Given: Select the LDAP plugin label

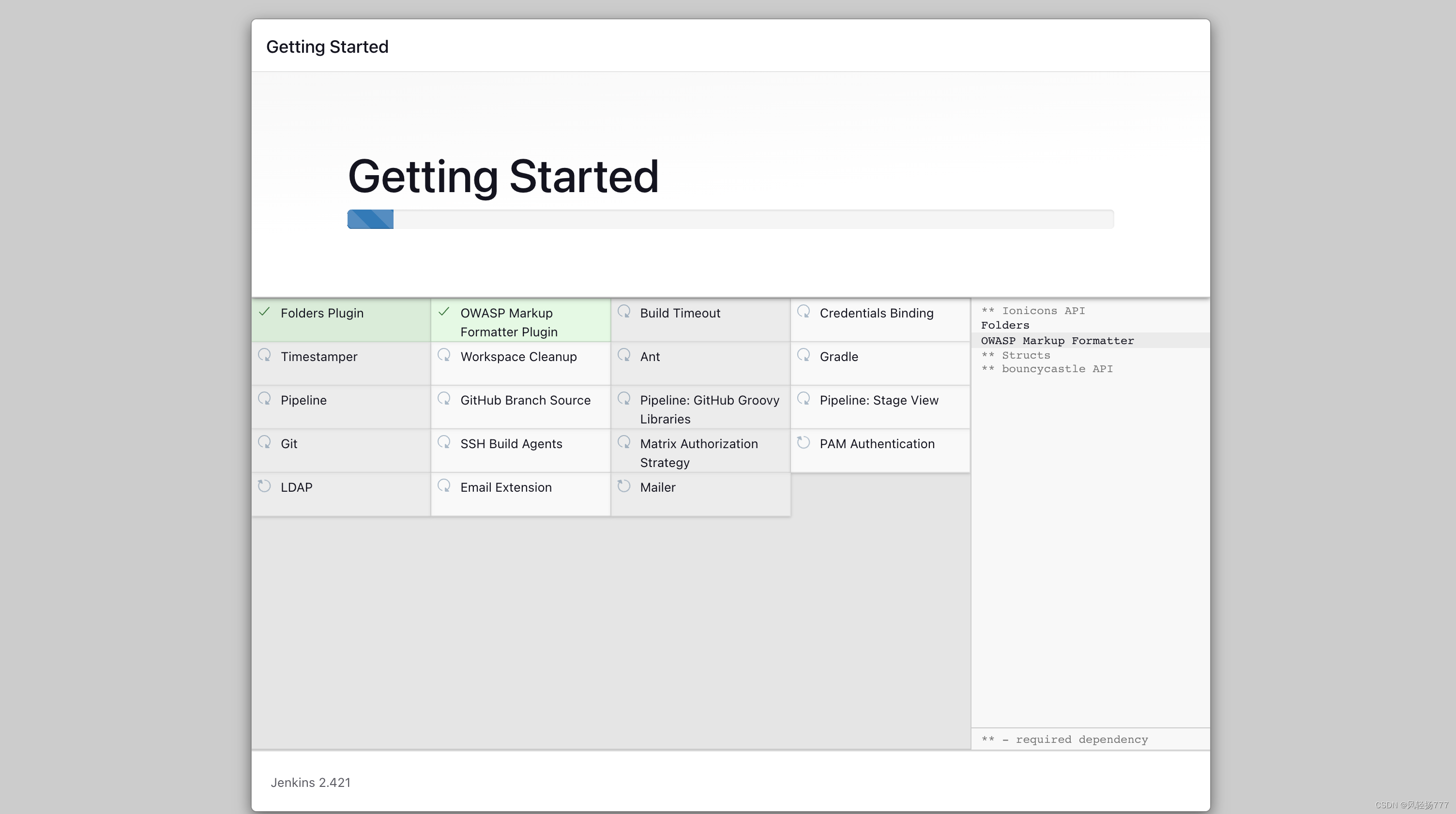Looking at the screenshot, I should [x=296, y=487].
